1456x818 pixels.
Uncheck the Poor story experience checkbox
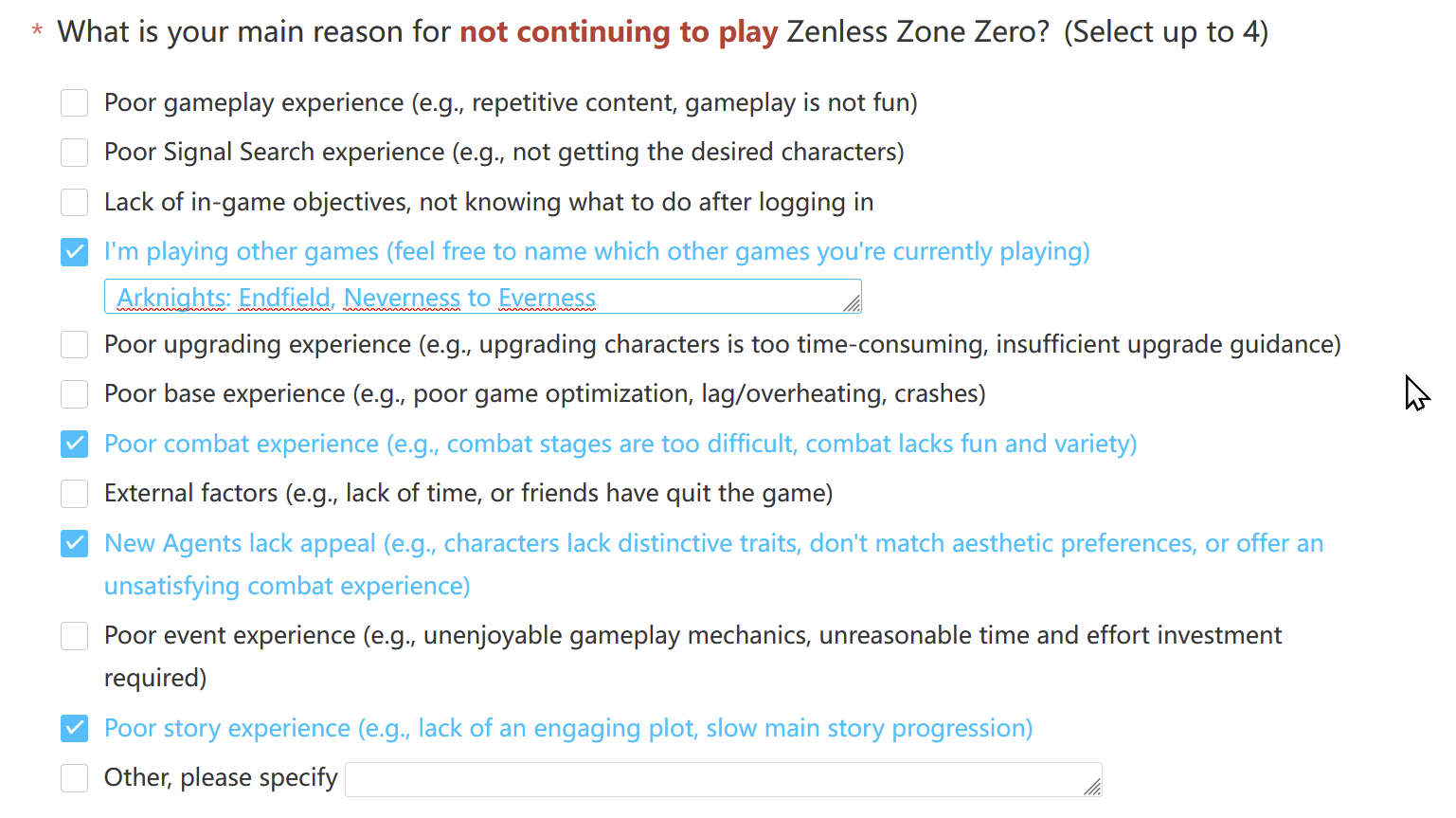coord(75,728)
